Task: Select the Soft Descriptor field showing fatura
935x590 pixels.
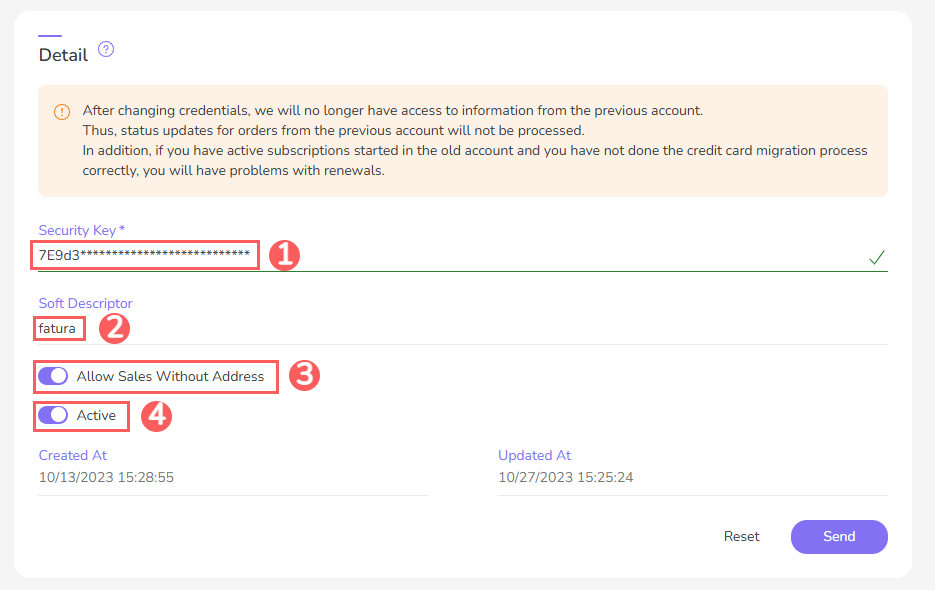Action: tap(57, 328)
